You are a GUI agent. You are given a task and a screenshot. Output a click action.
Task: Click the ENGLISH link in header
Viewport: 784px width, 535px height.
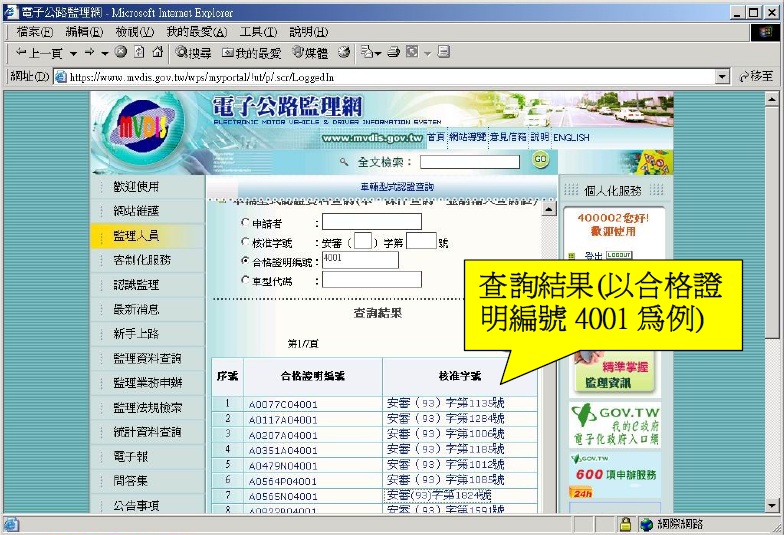571,137
